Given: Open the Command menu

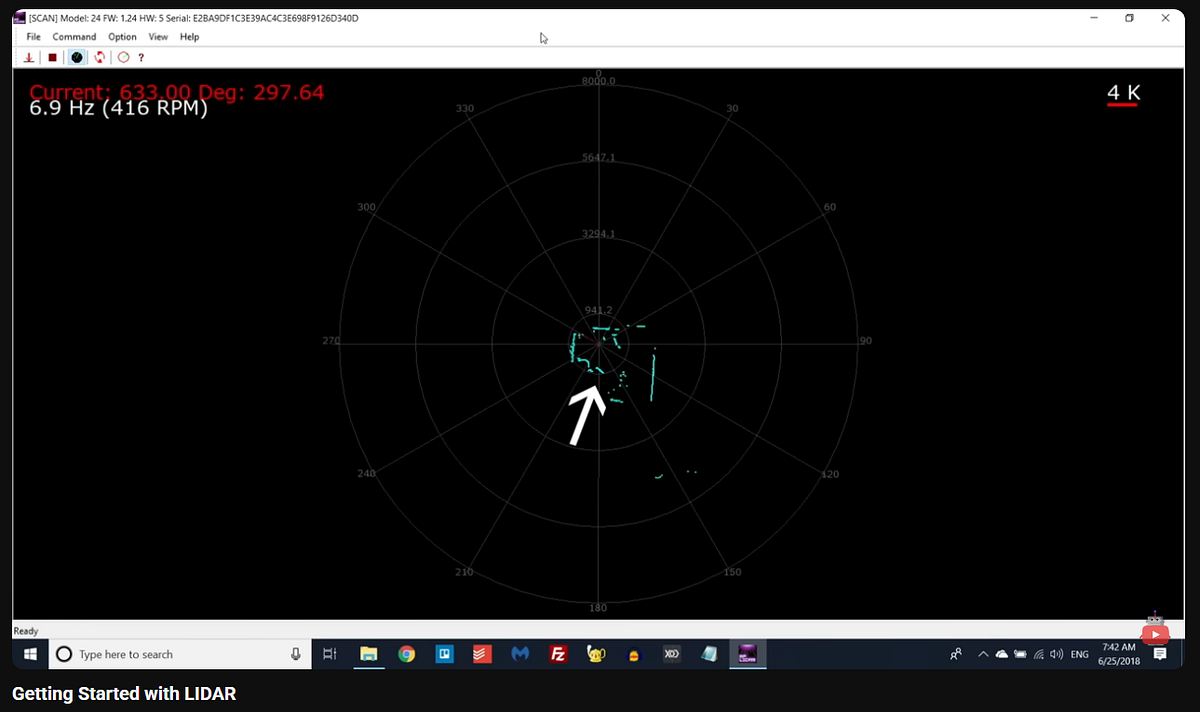Looking at the screenshot, I should [75, 37].
